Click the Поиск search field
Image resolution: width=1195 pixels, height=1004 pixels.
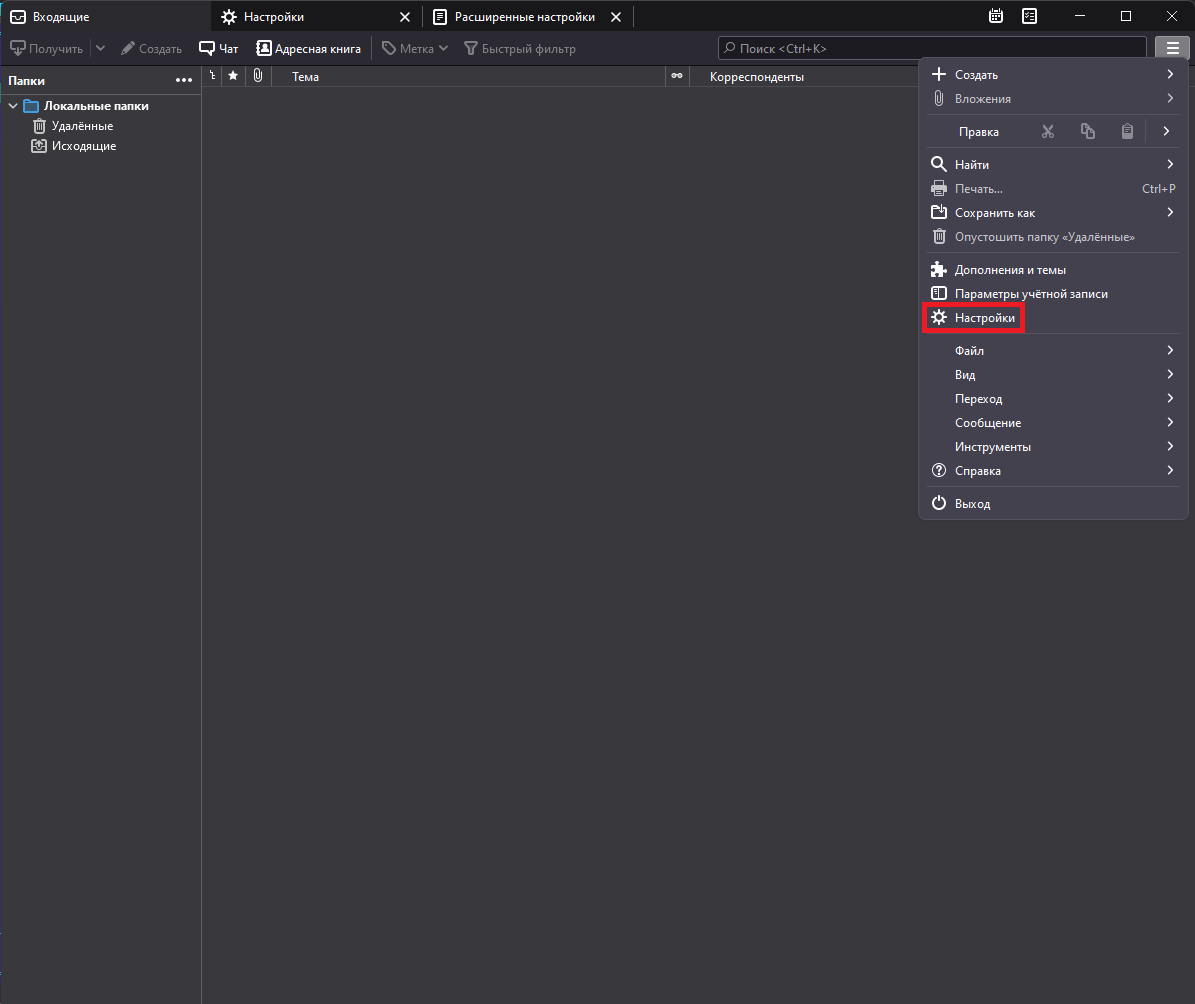[x=932, y=48]
